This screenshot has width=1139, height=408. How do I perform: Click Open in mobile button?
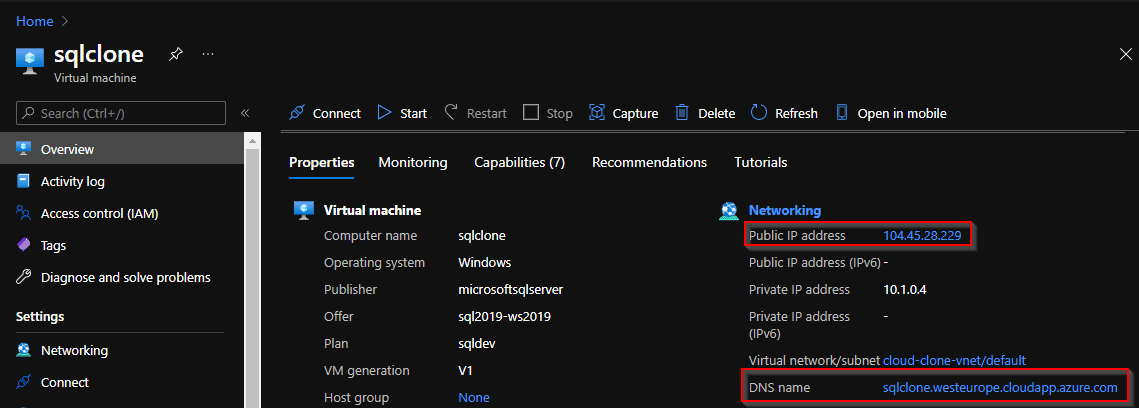891,113
